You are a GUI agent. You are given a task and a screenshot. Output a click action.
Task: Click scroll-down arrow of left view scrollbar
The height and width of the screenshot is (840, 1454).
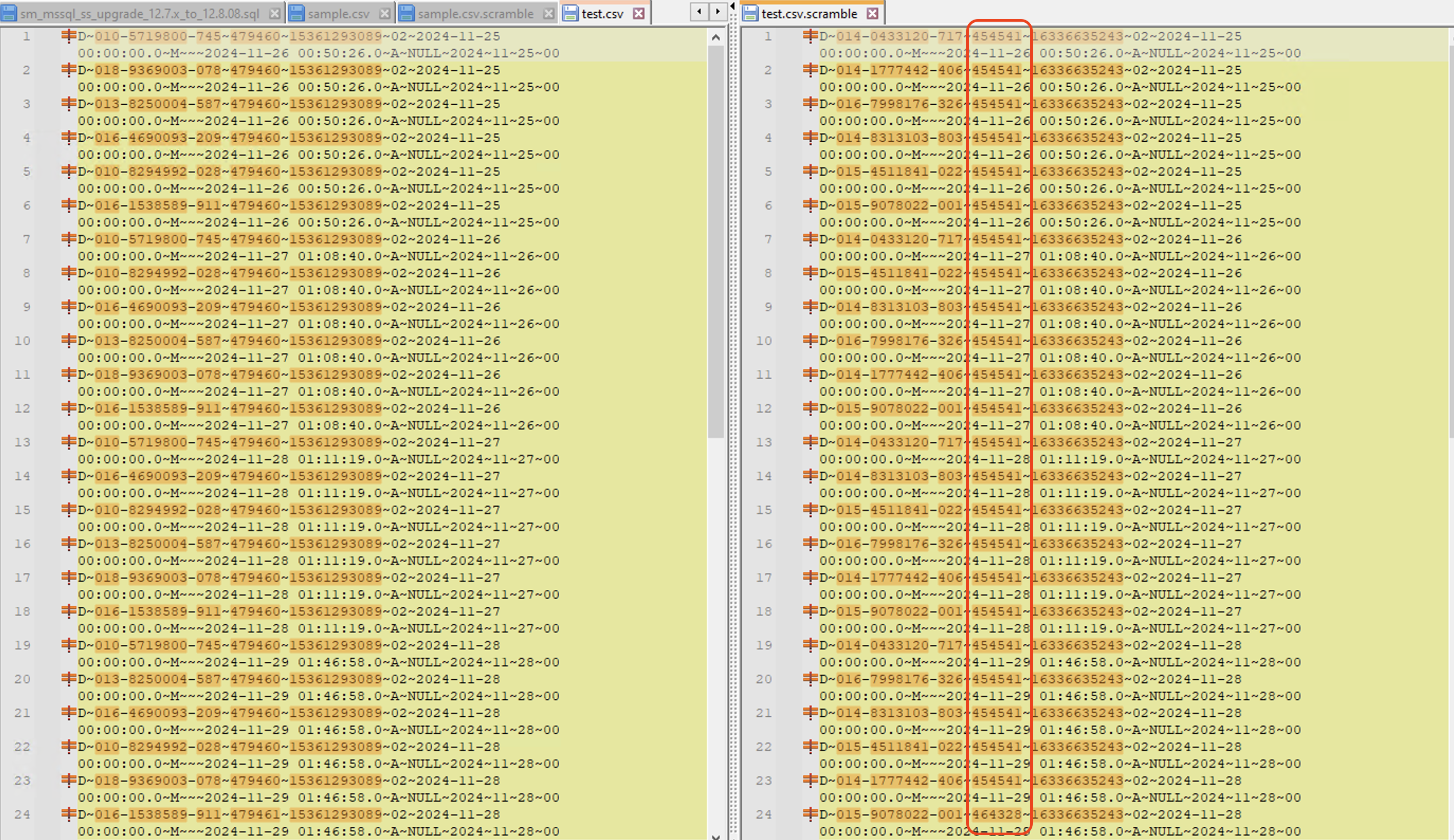[x=715, y=836]
